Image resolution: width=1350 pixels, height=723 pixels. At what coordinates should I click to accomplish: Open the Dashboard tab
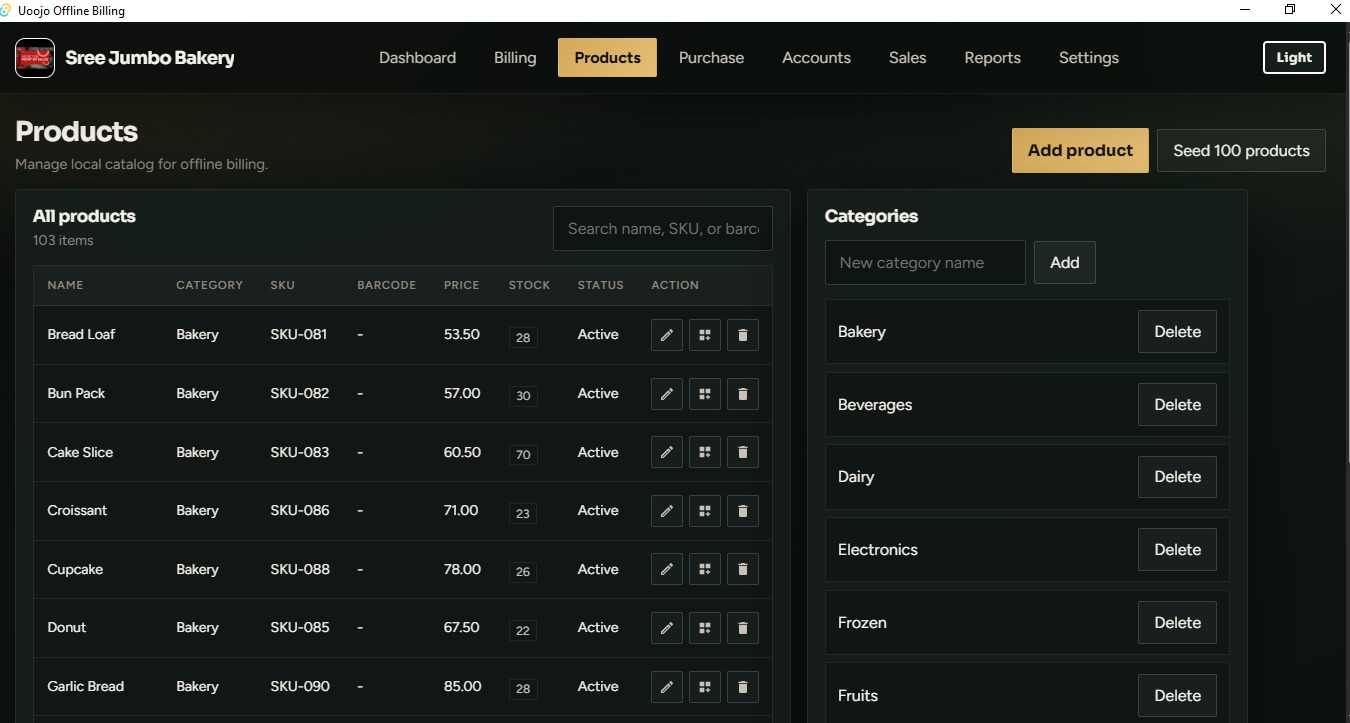(x=417, y=58)
